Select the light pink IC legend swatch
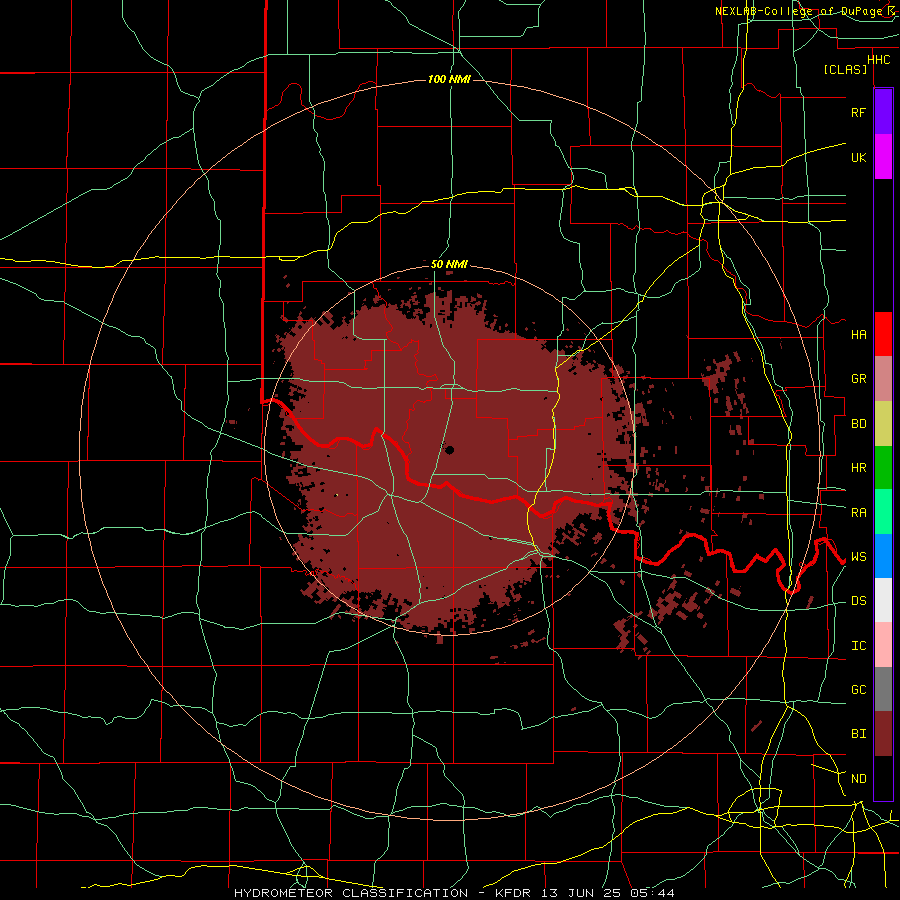 [x=883, y=645]
